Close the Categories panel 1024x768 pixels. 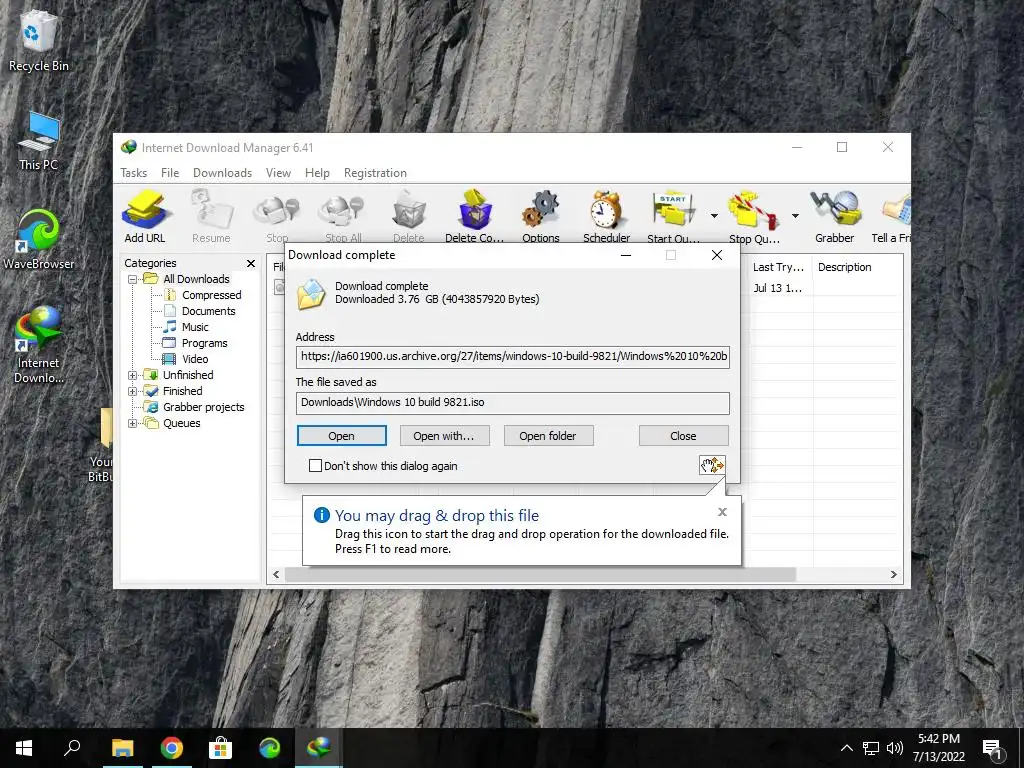[x=251, y=263]
